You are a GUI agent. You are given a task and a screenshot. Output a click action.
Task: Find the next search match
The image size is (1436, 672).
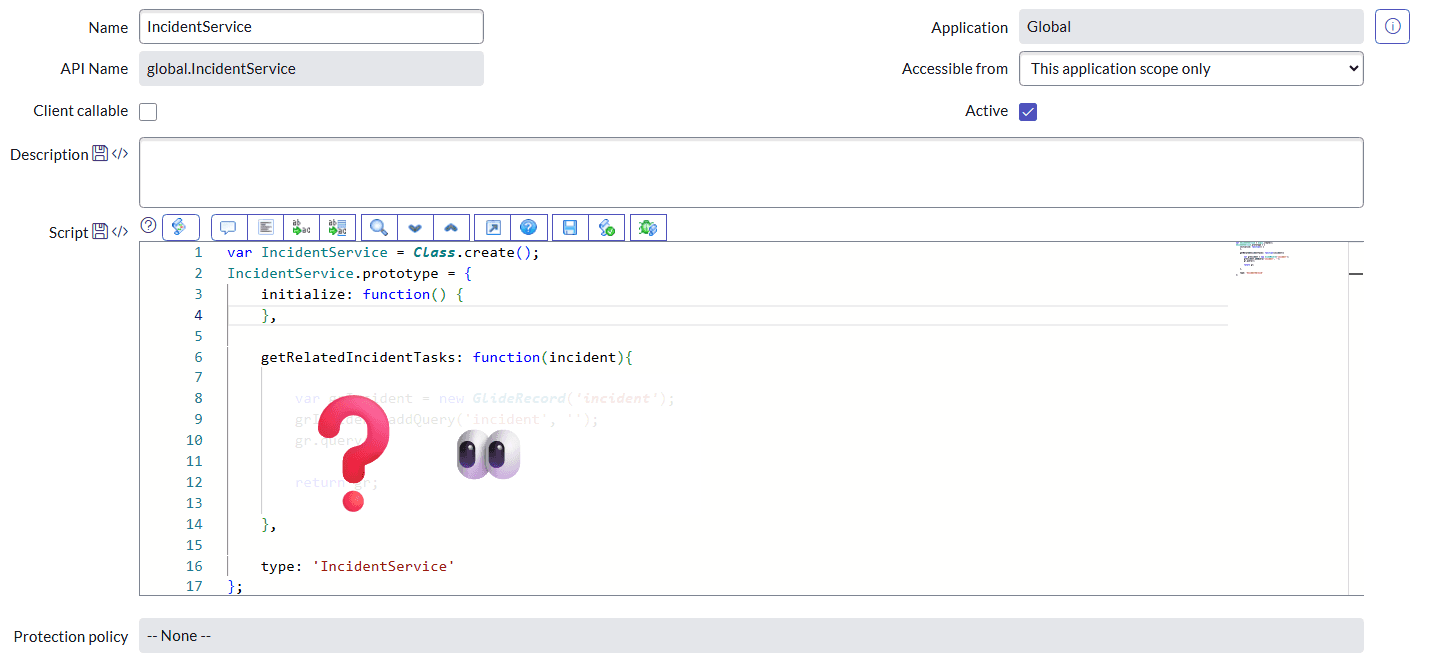415,227
